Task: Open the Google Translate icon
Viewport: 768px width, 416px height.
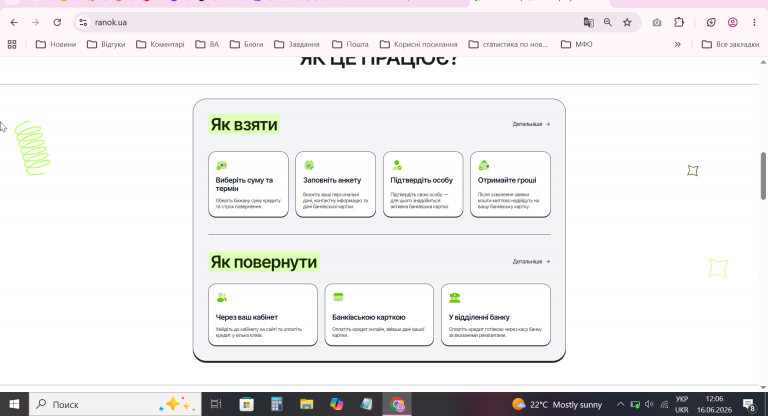Action: pos(588,23)
